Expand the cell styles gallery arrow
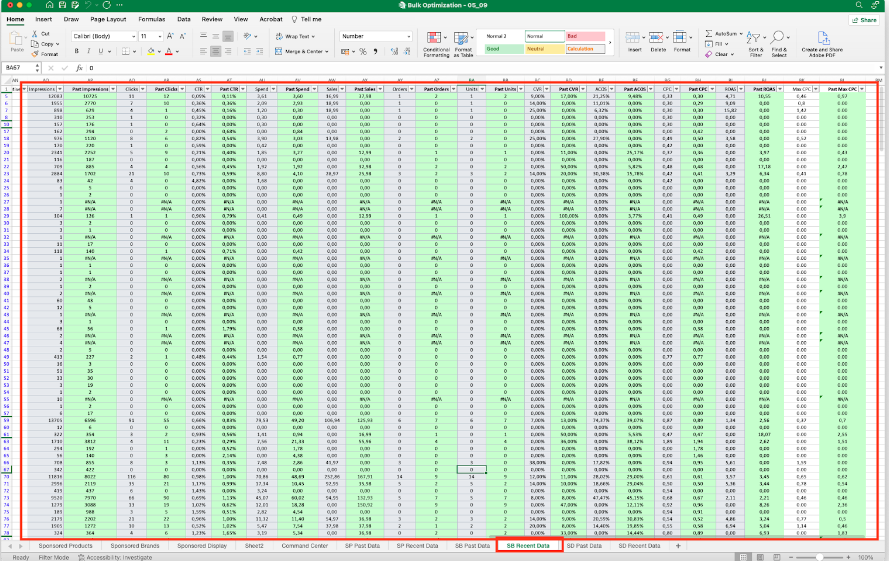The width and height of the screenshot is (889, 561). tap(610, 43)
